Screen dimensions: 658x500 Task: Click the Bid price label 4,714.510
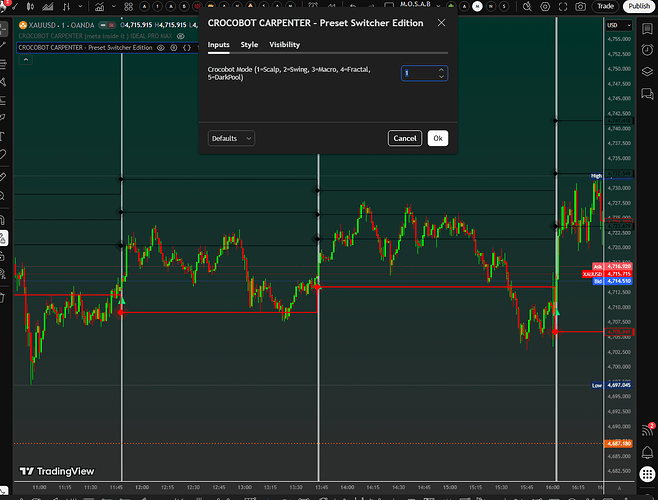click(619, 281)
